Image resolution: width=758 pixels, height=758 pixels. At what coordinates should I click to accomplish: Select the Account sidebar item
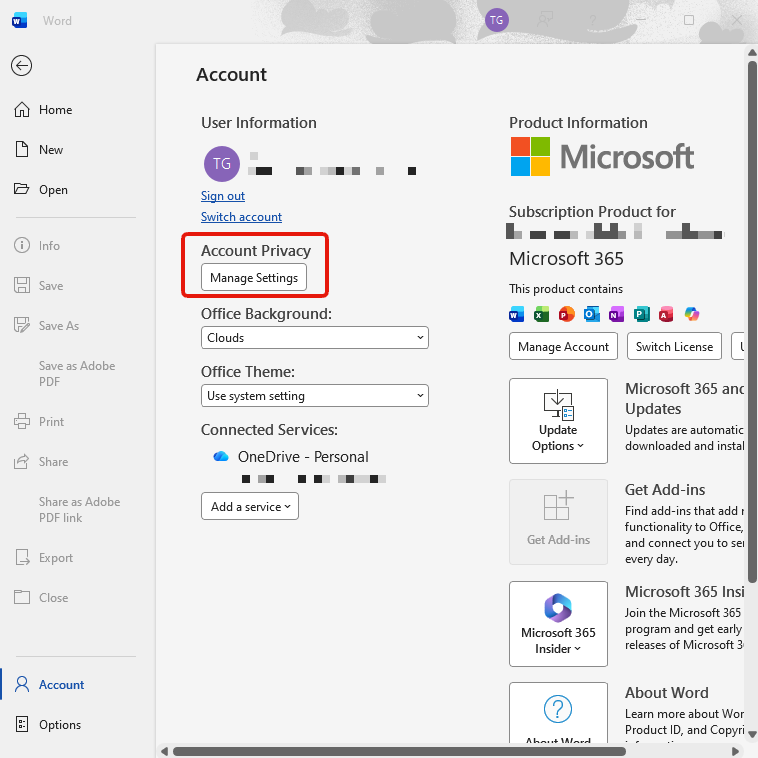click(49, 685)
